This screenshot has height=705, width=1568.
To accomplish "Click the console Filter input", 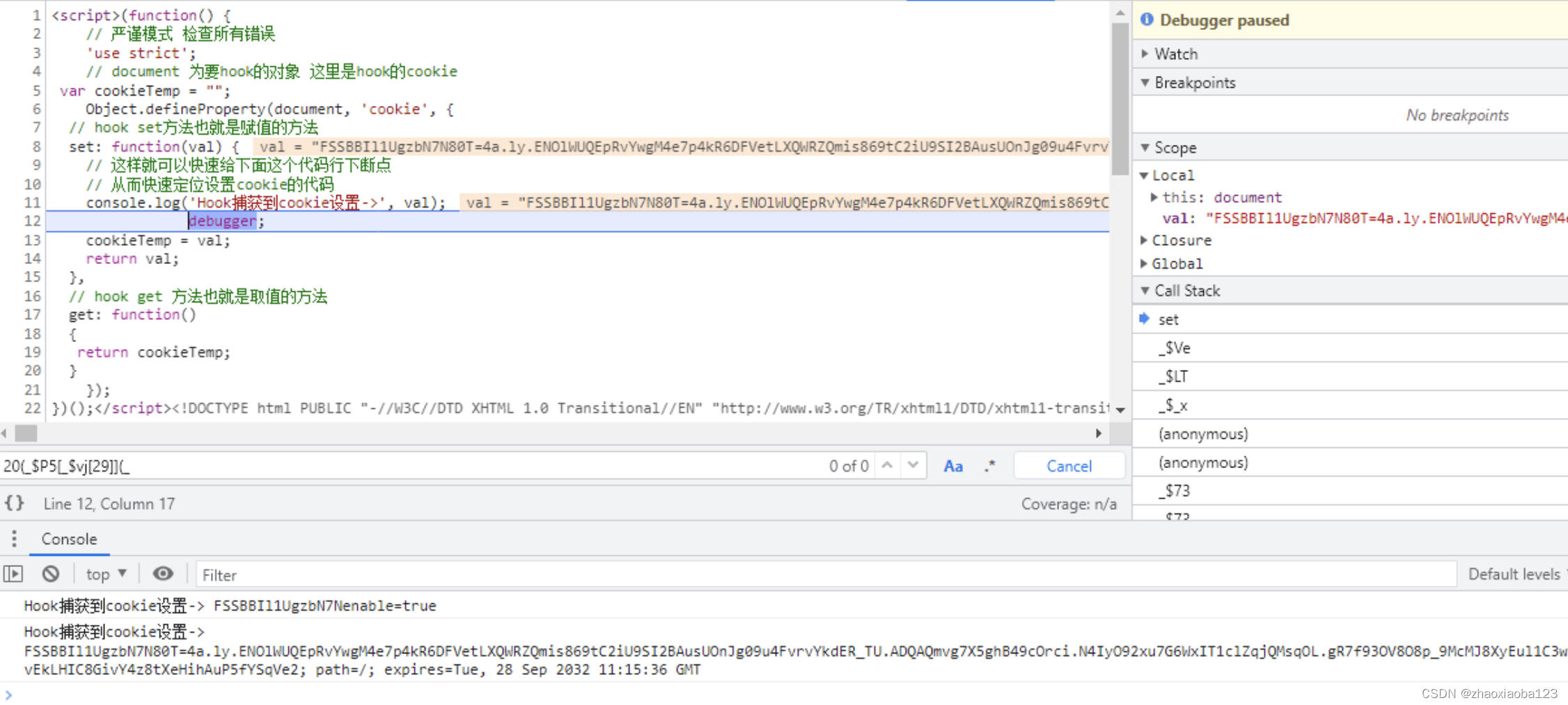I will pos(826,575).
